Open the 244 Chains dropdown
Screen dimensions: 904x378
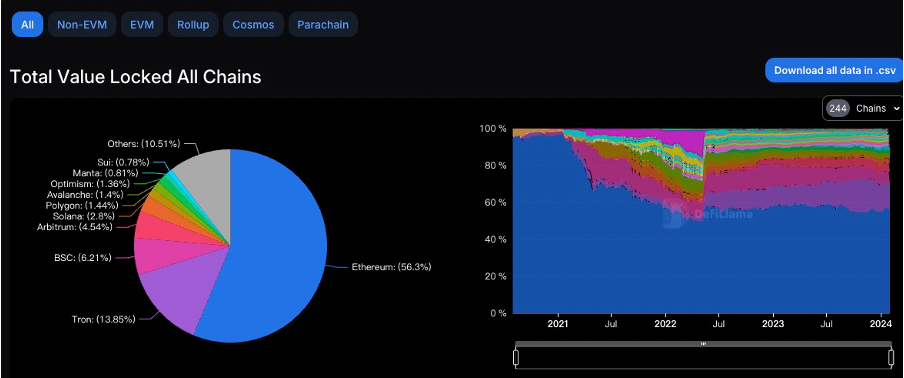tap(862, 108)
